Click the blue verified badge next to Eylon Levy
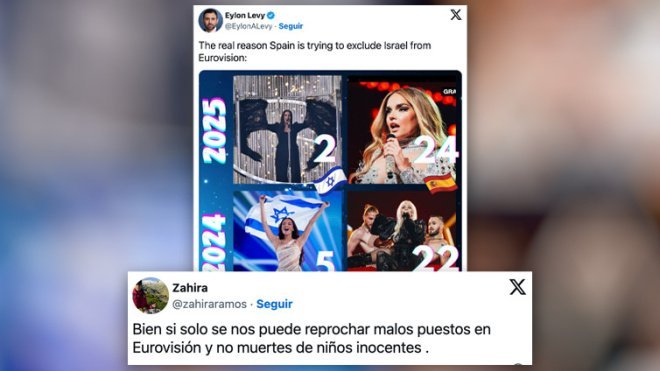Image resolution: width=660 pixels, height=371 pixels. pos(271,16)
